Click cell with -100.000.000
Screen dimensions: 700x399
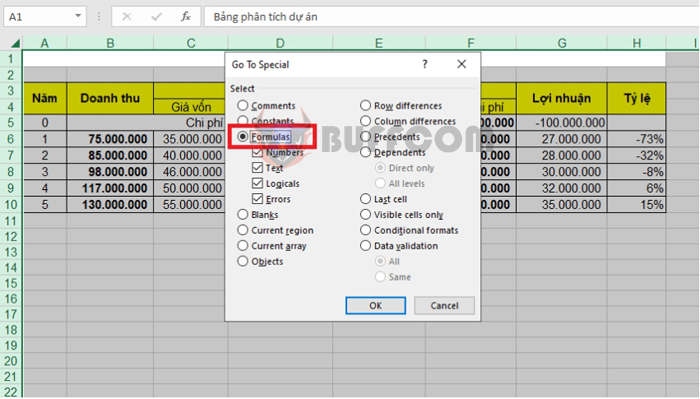click(x=562, y=123)
